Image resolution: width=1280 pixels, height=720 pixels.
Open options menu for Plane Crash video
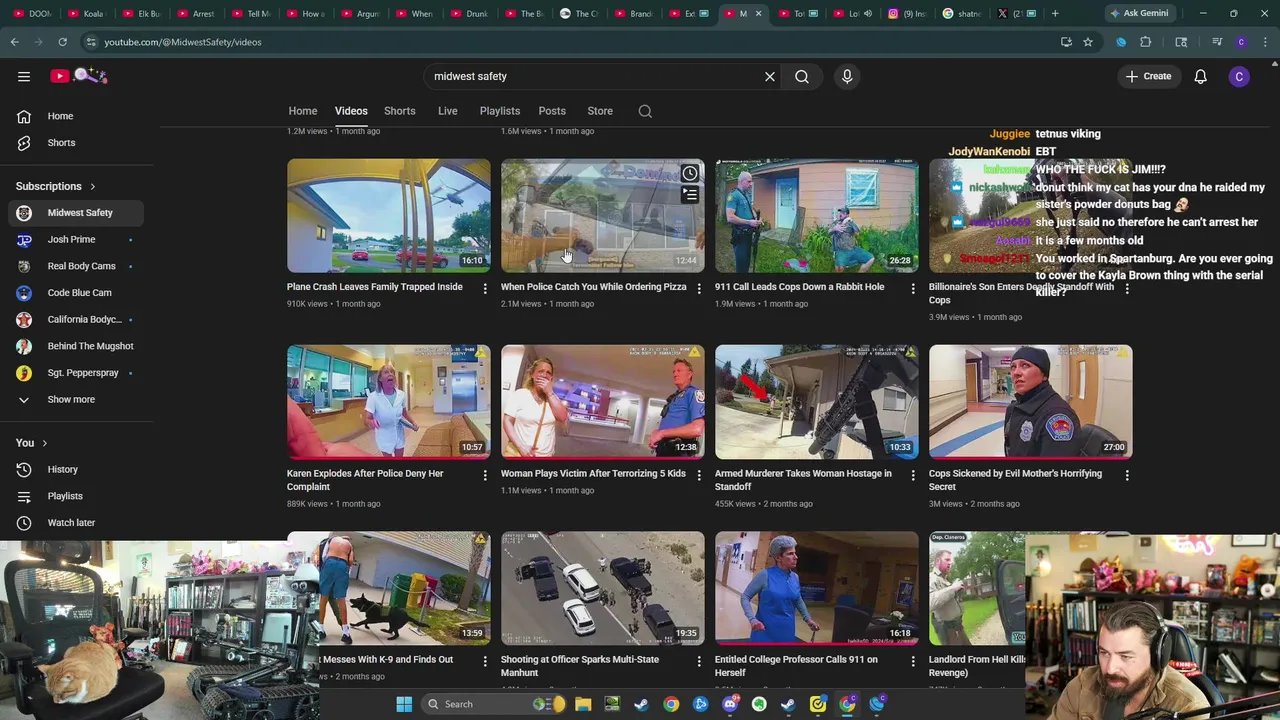(x=485, y=288)
